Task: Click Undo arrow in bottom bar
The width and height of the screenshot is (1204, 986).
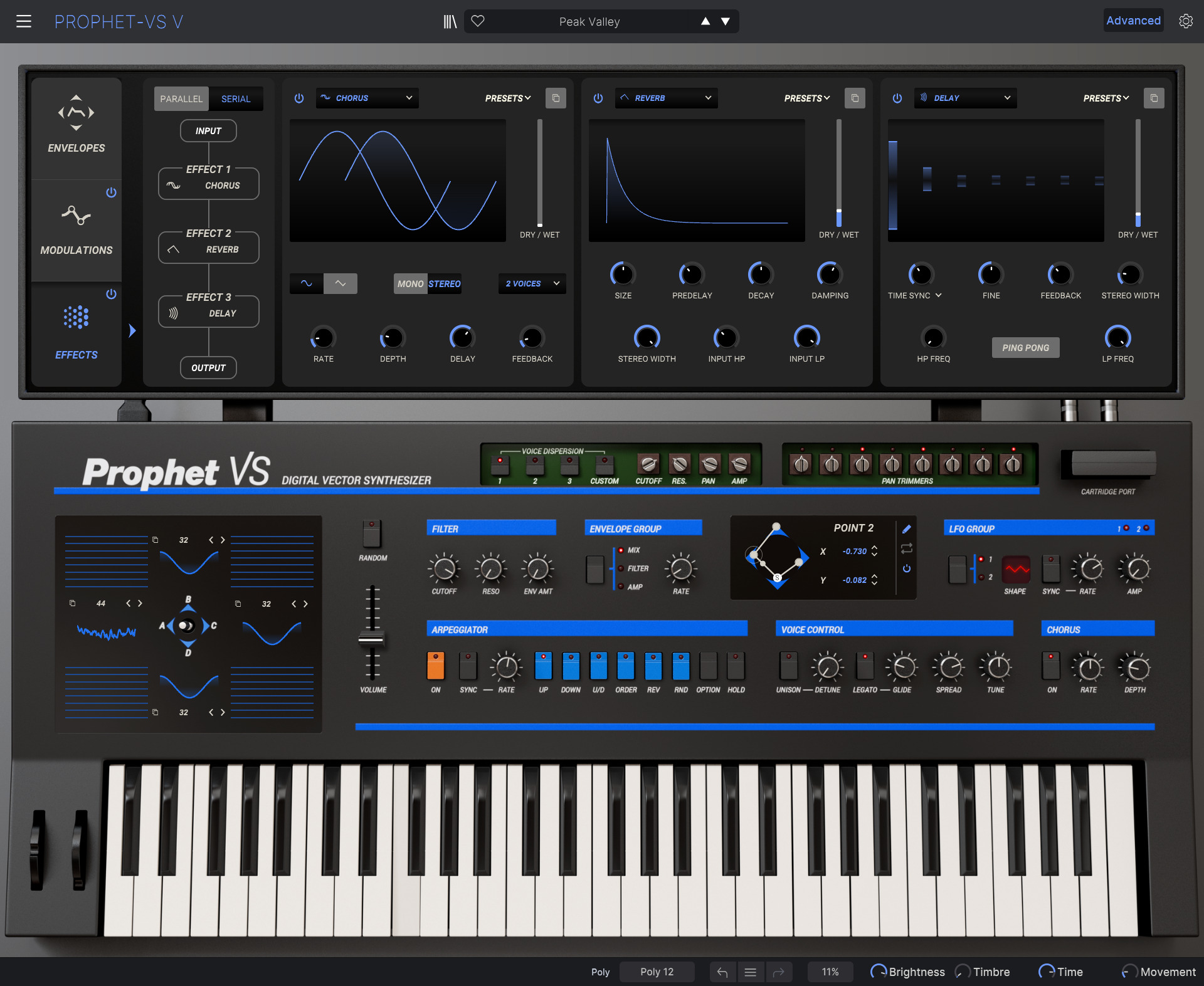Action: [x=722, y=972]
